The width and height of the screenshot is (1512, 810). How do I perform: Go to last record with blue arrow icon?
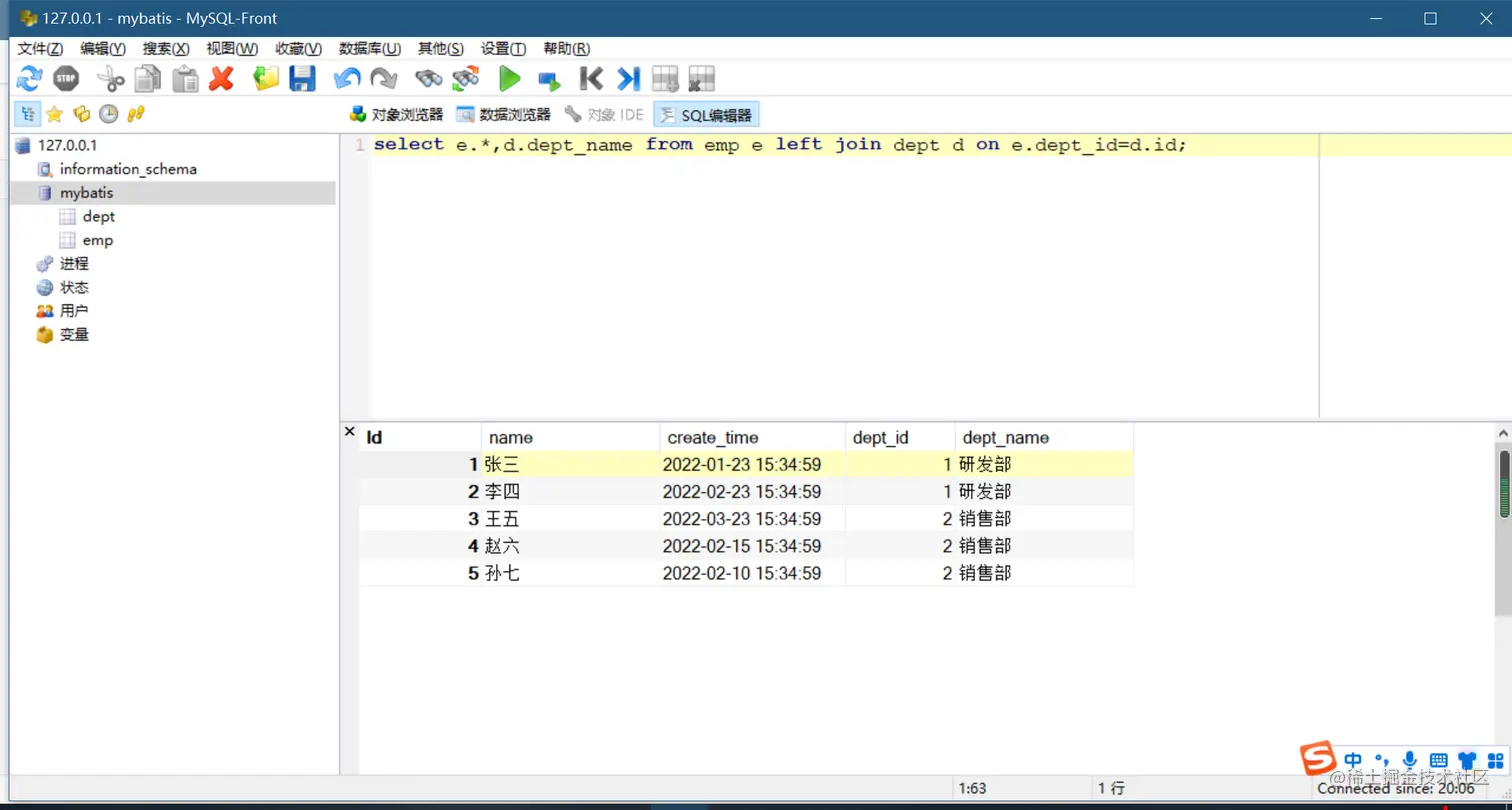tap(628, 78)
